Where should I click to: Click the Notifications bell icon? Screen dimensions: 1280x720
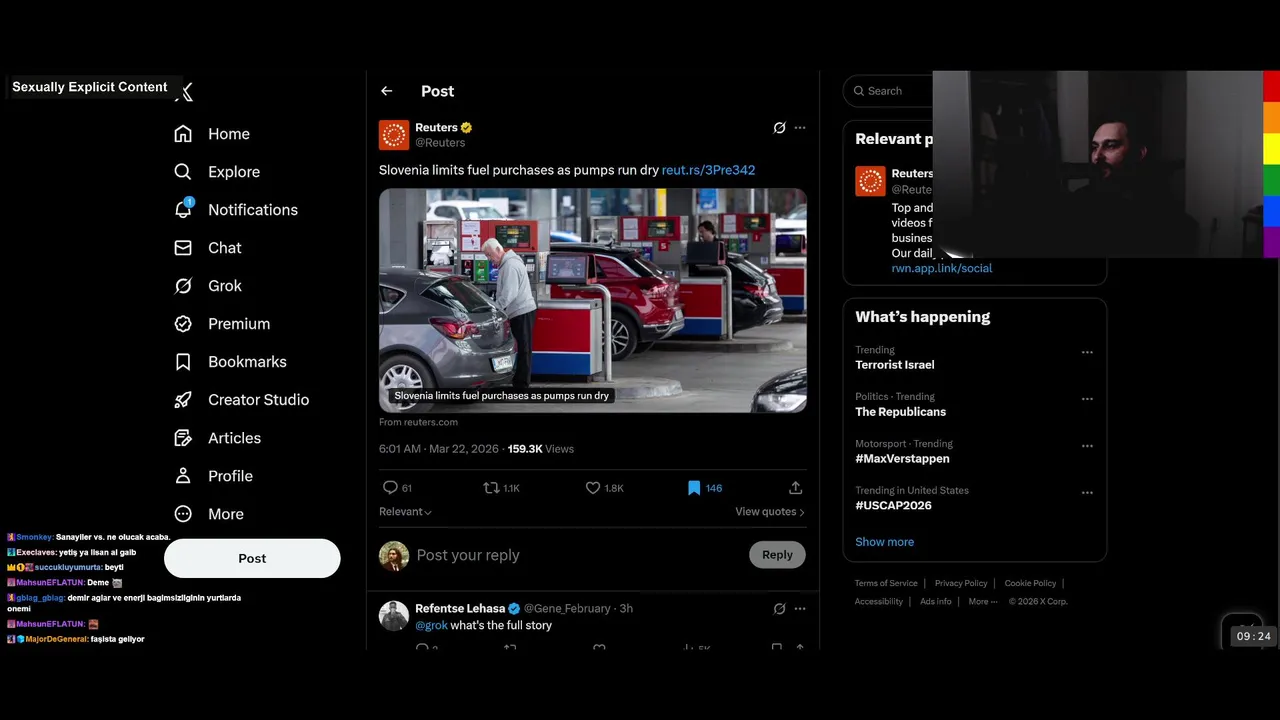coord(183,210)
